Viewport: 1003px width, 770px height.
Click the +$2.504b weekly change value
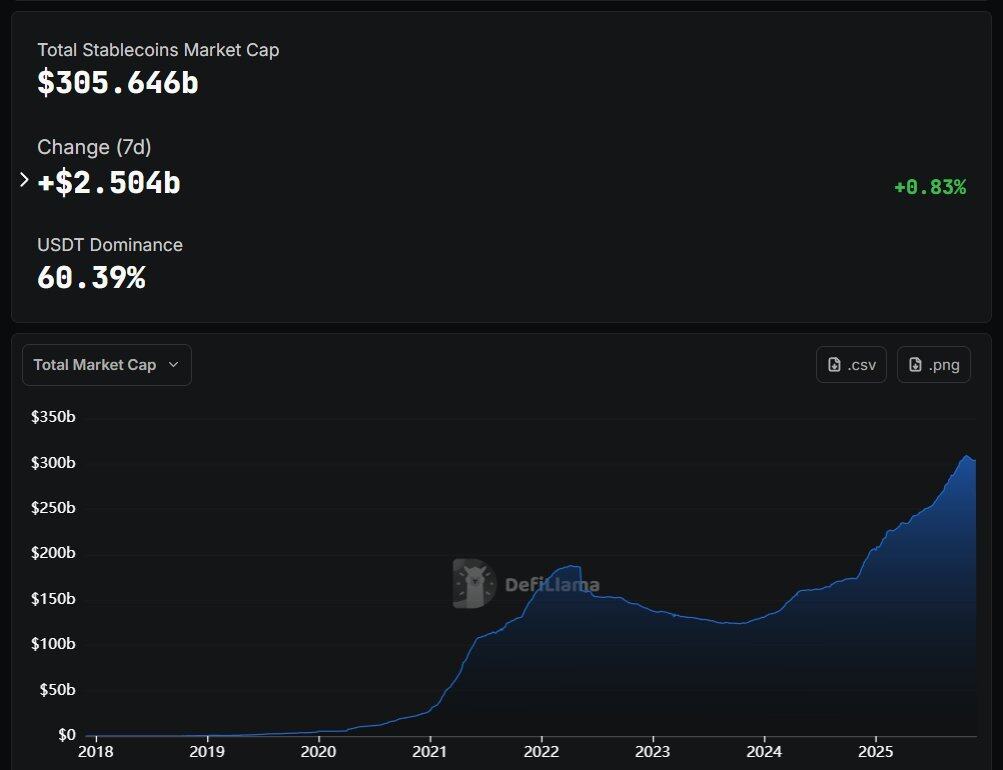click(x=109, y=183)
